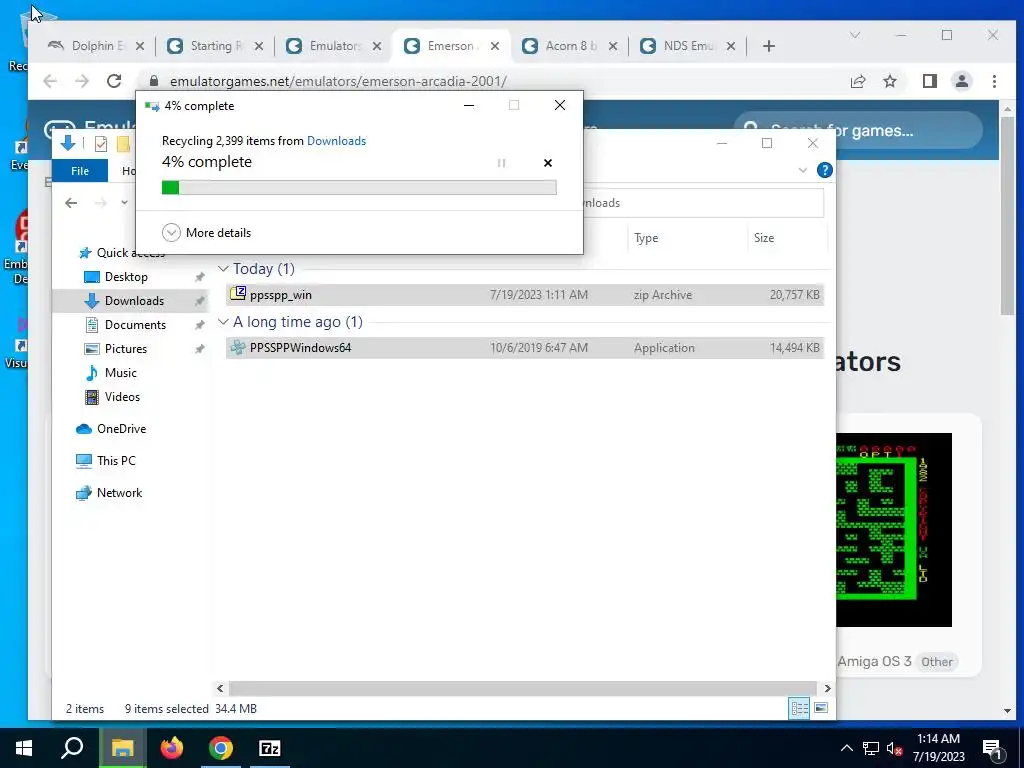
Task: Open Firefox from the taskbar
Action: coord(172,748)
